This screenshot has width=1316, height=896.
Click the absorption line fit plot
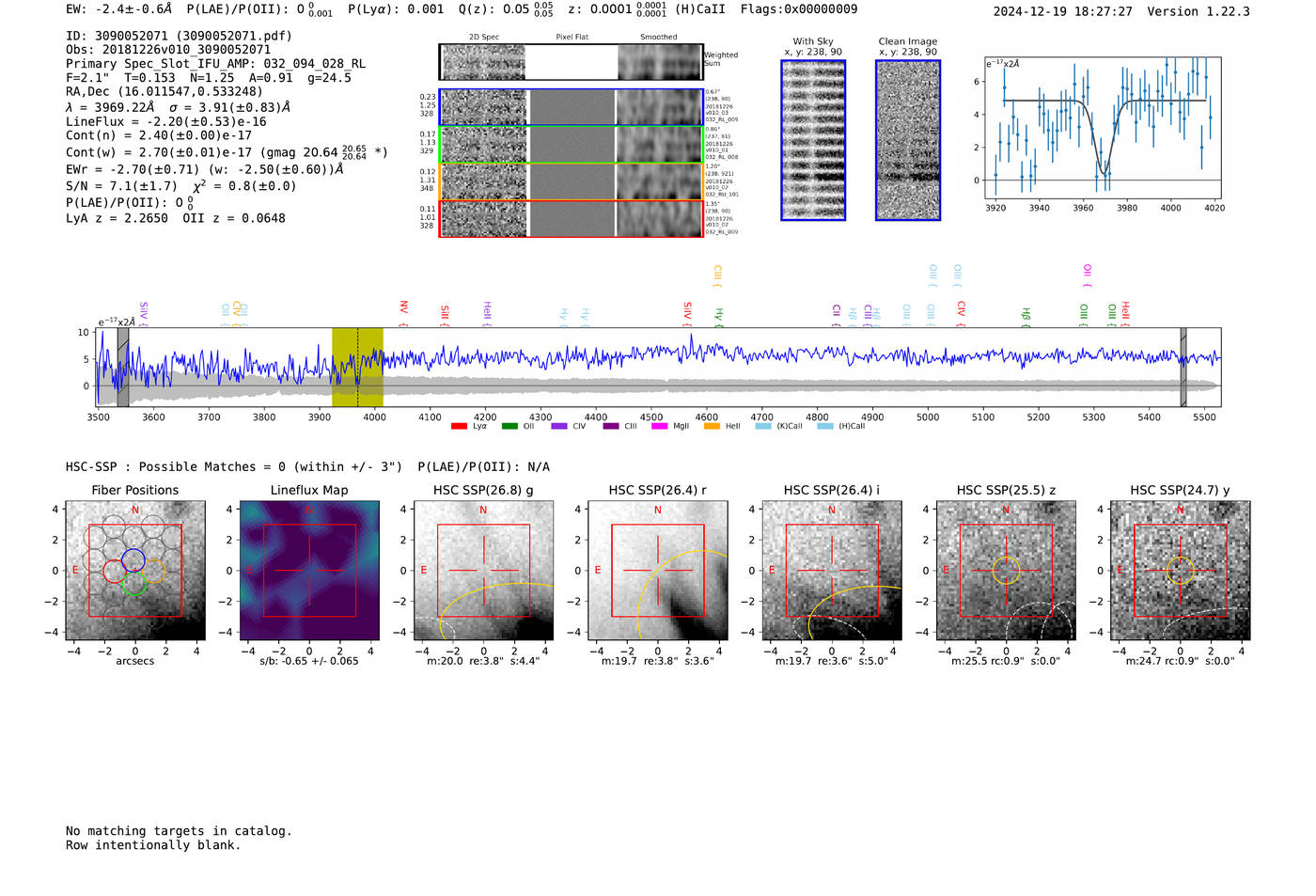[1103, 127]
